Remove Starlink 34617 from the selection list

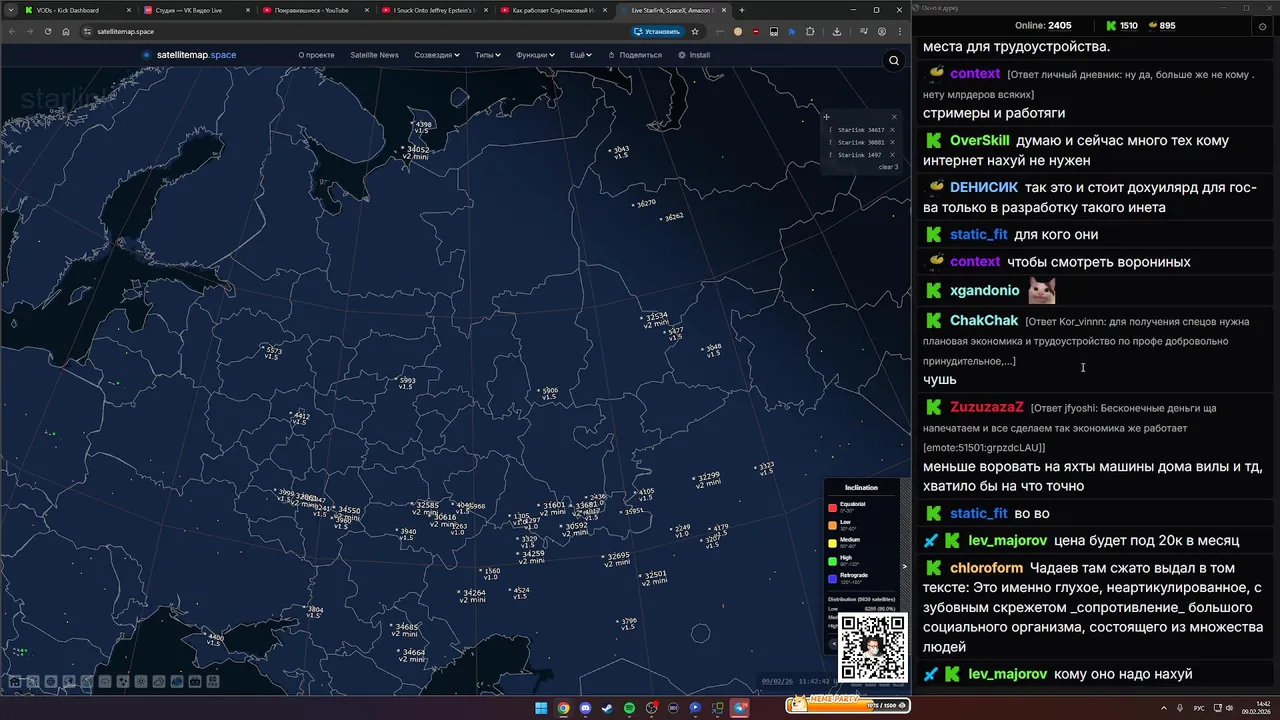click(892, 130)
